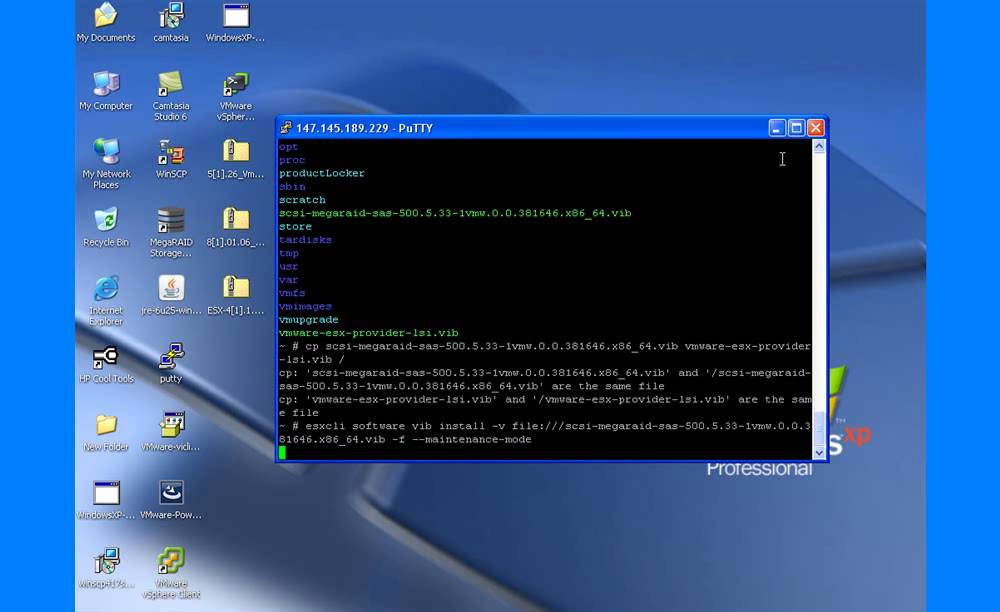
Task: Click the PuTTY scrollbar thumb
Action: [819, 428]
